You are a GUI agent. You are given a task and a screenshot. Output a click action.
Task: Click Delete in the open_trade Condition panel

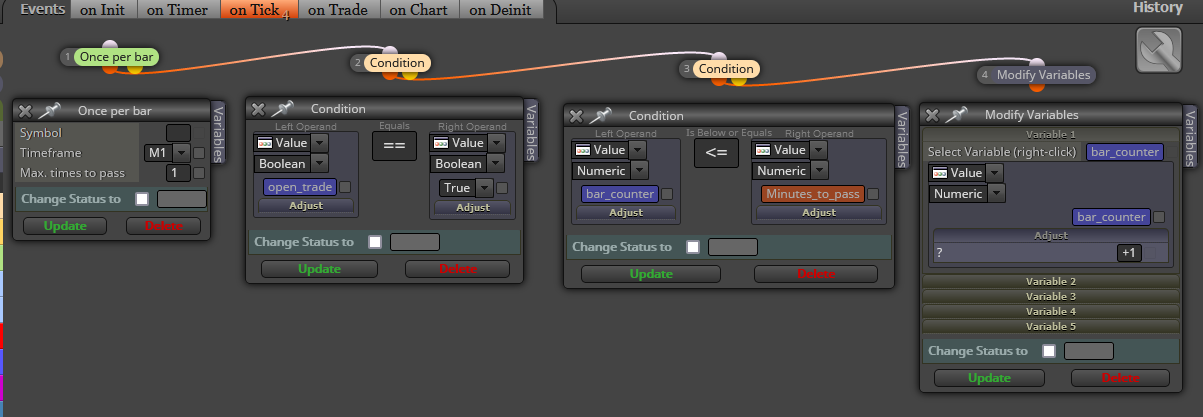click(457, 269)
